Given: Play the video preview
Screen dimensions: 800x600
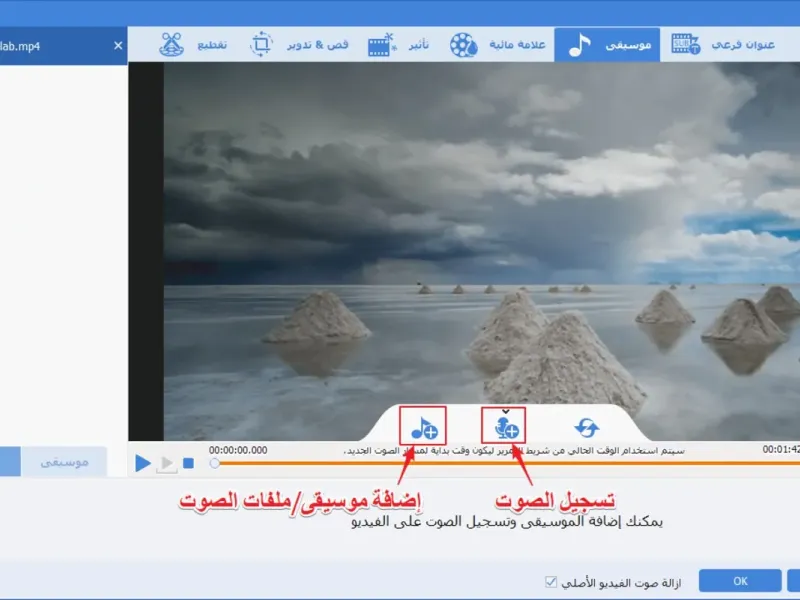Looking at the screenshot, I should (x=143, y=463).
